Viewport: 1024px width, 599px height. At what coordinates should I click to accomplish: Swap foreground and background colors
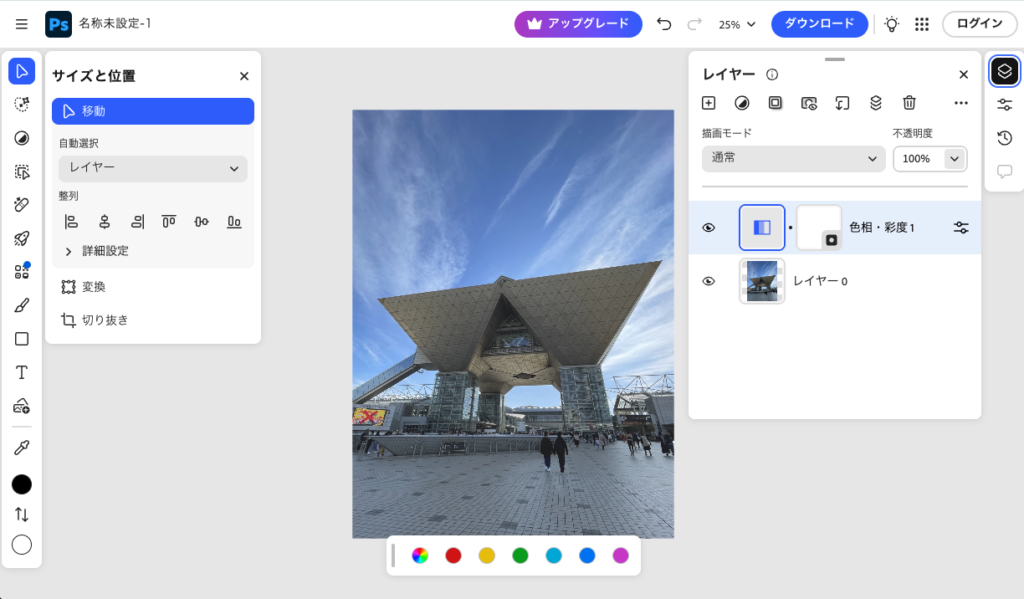(x=21, y=514)
